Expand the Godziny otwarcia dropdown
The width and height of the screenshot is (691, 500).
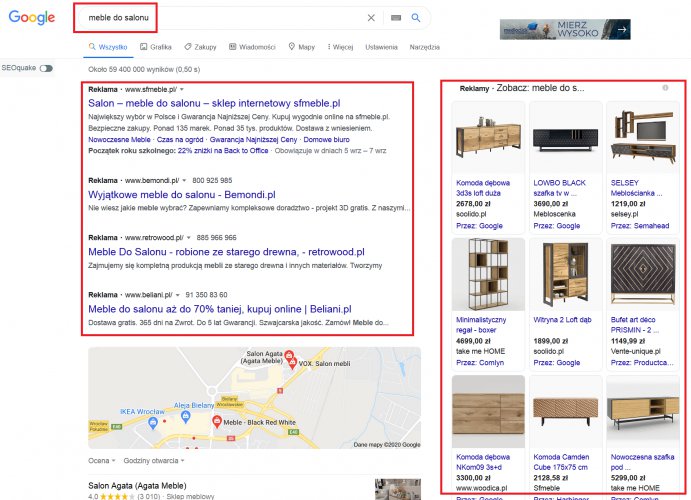[151, 460]
